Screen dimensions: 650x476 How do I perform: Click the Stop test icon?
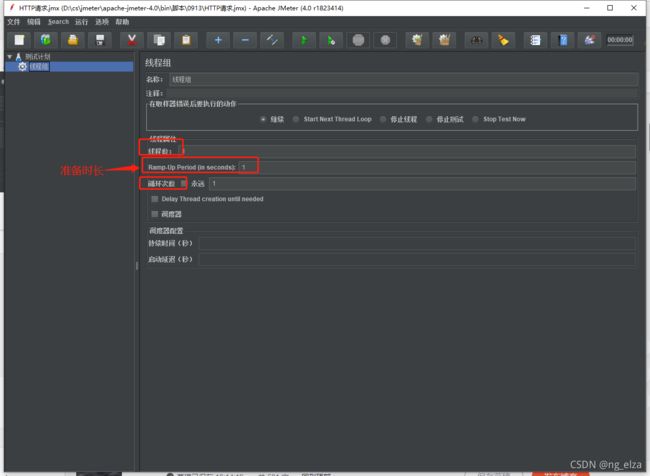359,40
